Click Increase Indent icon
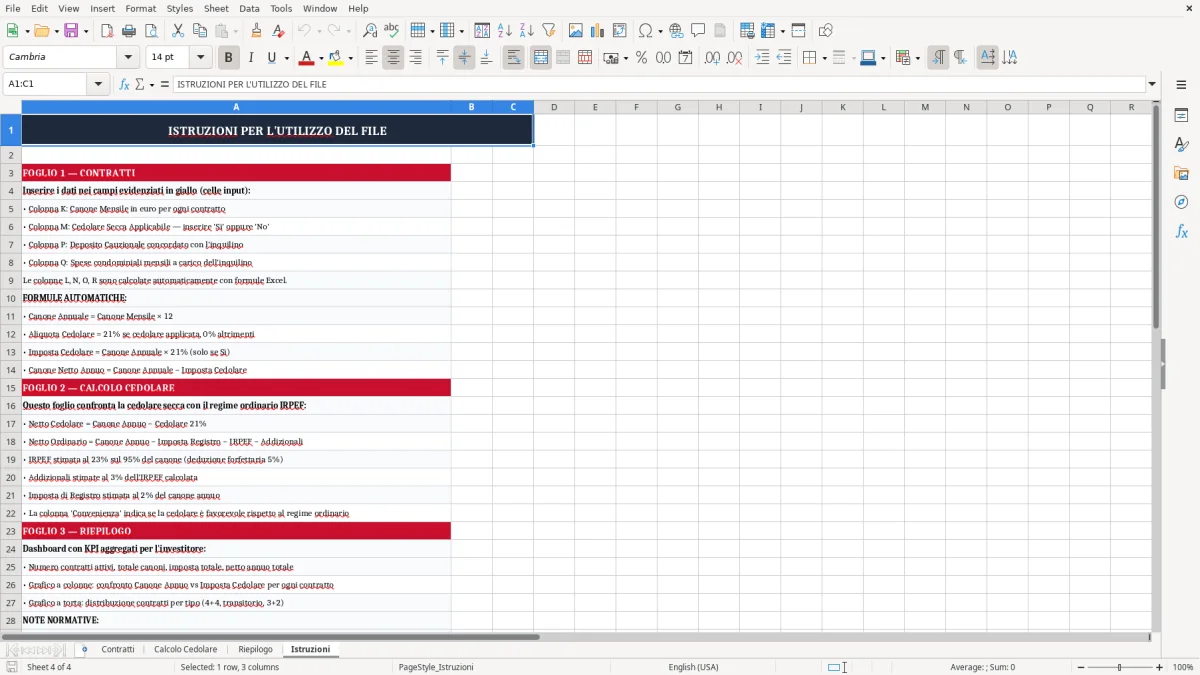The height and width of the screenshot is (675, 1200). (762, 58)
